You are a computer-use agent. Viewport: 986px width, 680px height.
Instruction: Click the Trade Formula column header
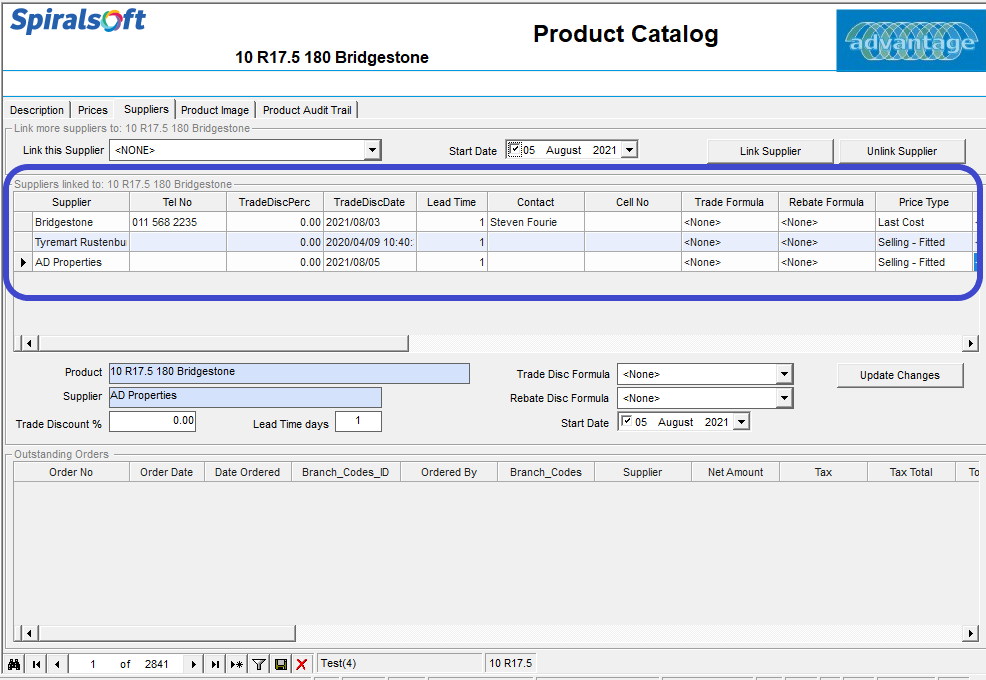(x=729, y=202)
